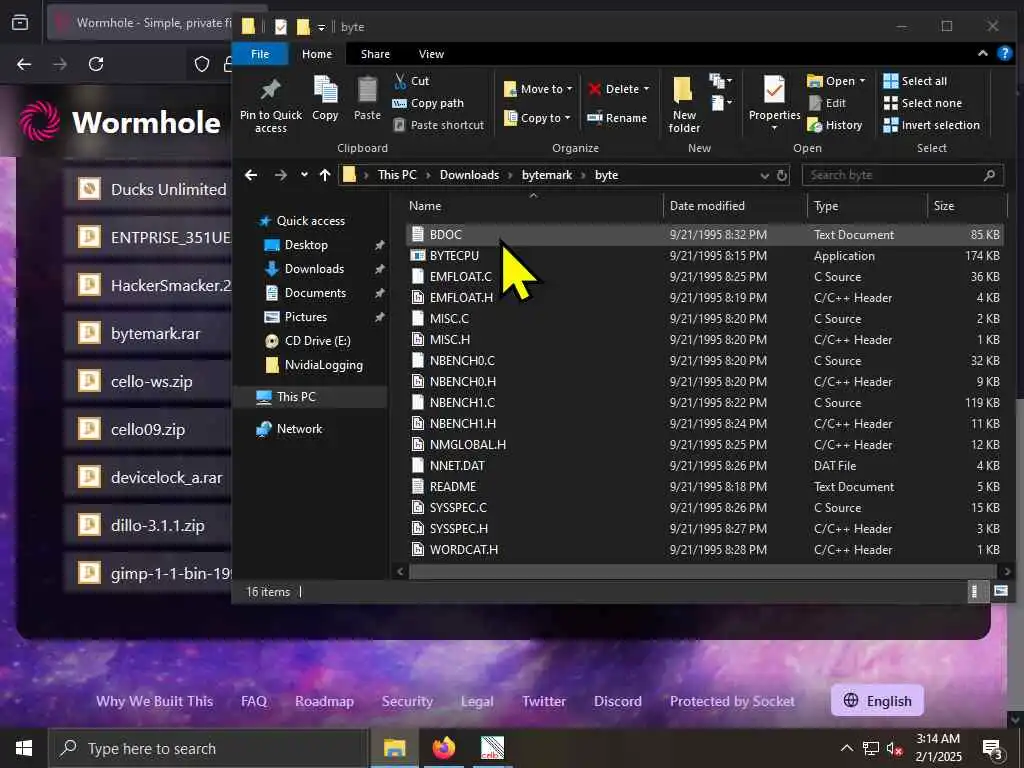Expand address bar history dropdown
The height and width of the screenshot is (768, 1024).
pos(765,175)
